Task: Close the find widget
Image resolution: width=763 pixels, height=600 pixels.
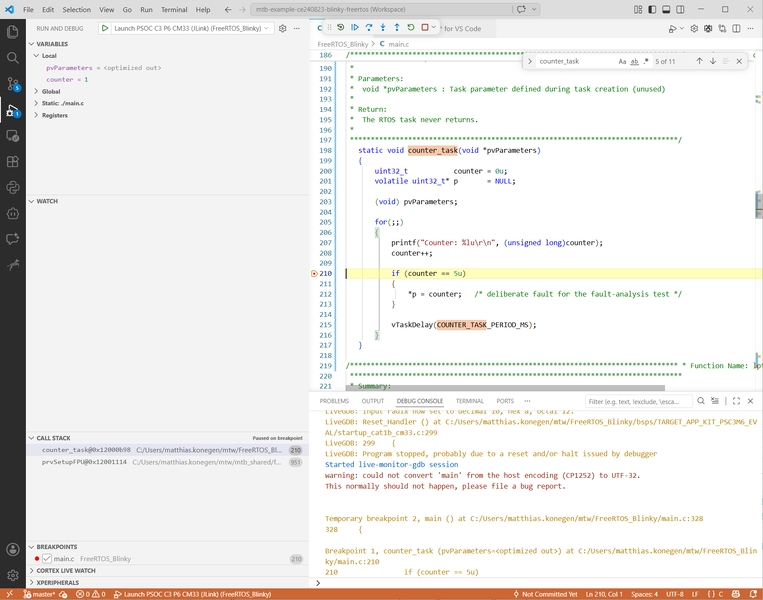Action: (x=739, y=61)
